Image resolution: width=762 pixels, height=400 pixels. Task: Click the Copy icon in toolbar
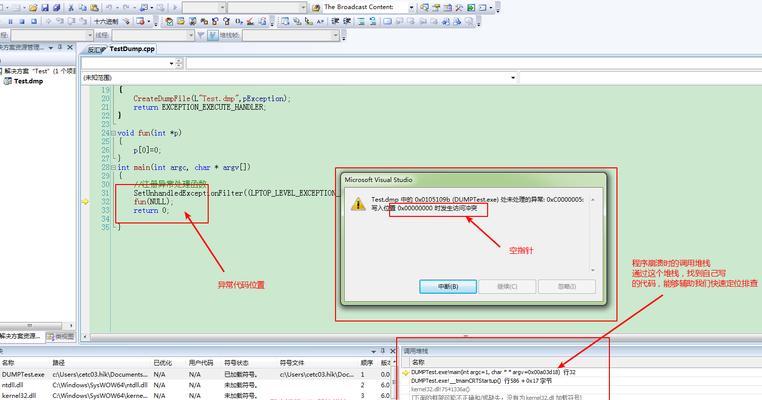coord(83,8)
